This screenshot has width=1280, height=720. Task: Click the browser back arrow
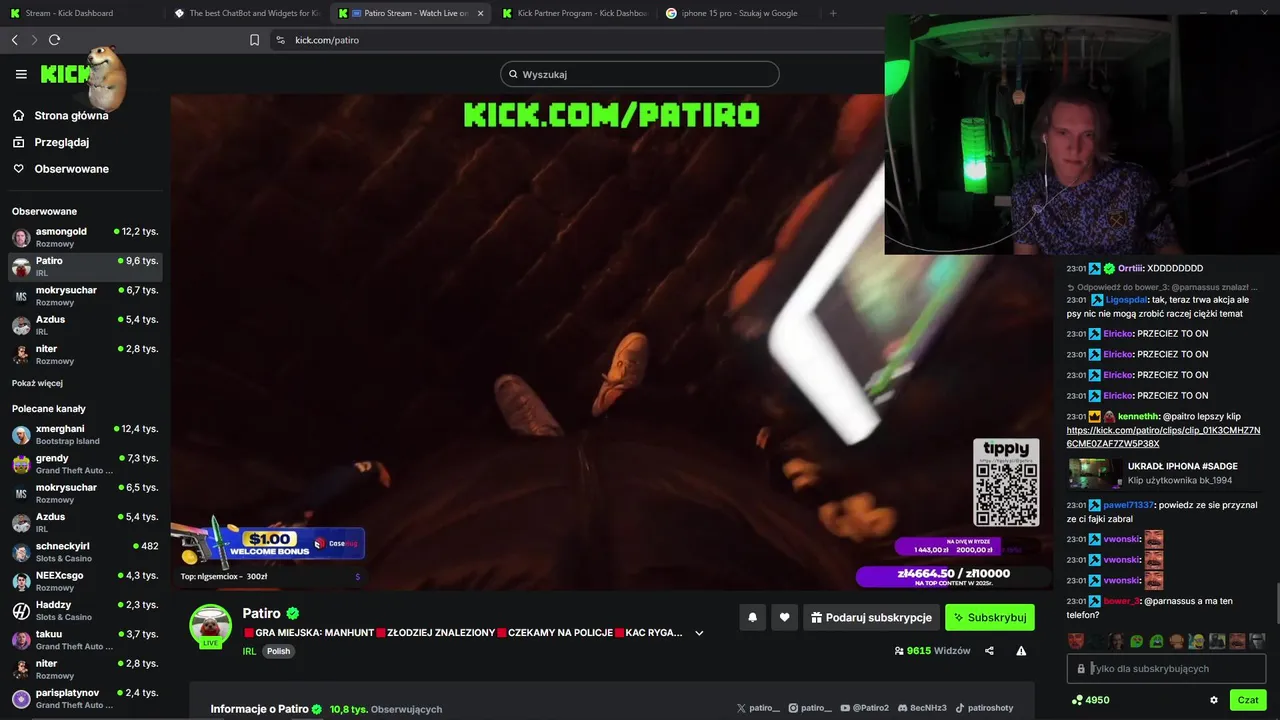[x=15, y=40]
